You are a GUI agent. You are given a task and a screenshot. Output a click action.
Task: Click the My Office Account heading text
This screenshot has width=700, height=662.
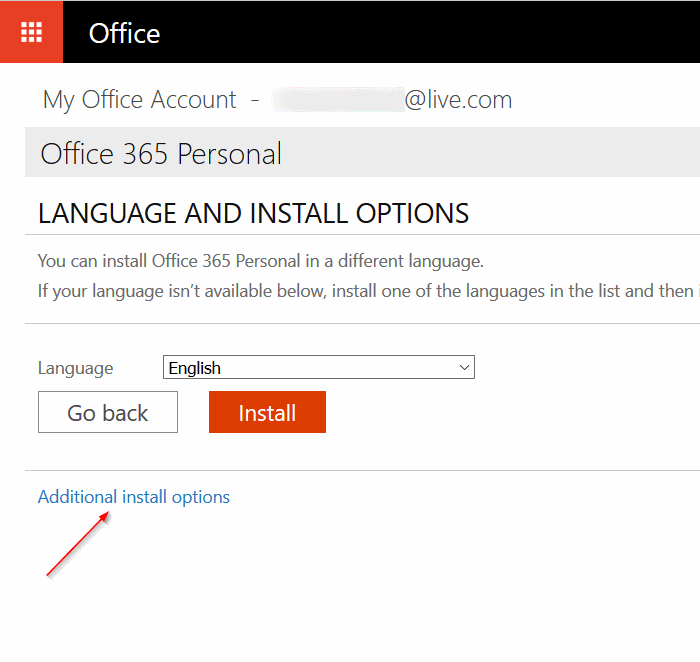click(139, 100)
